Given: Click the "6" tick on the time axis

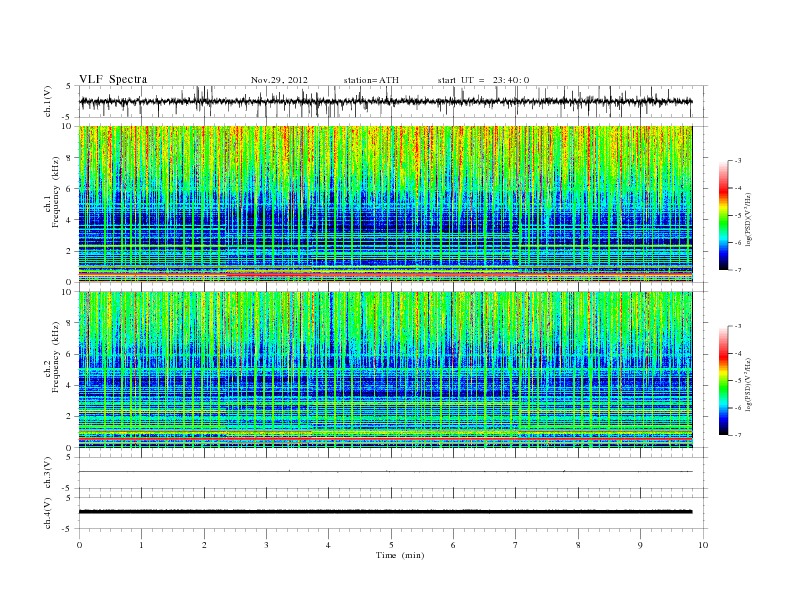Looking at the screenshot, I should [453, 545].
